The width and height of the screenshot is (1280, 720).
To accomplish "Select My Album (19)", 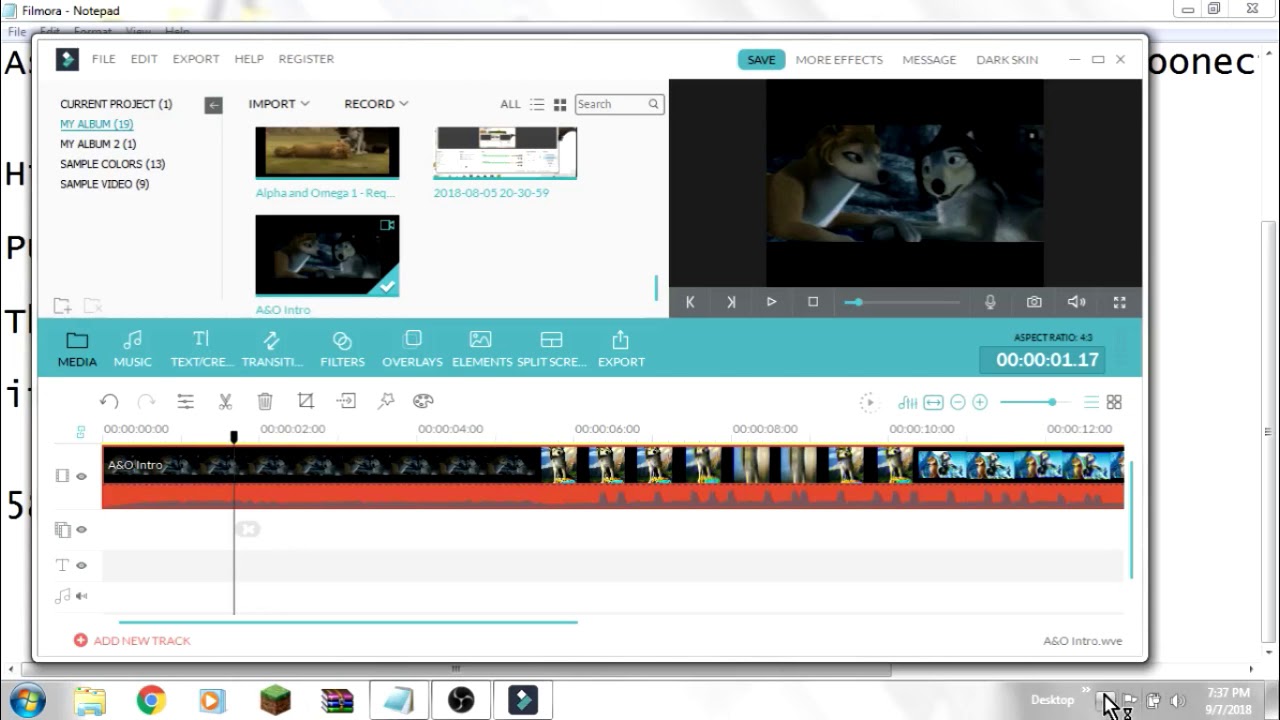I will (x=97, y=124).
